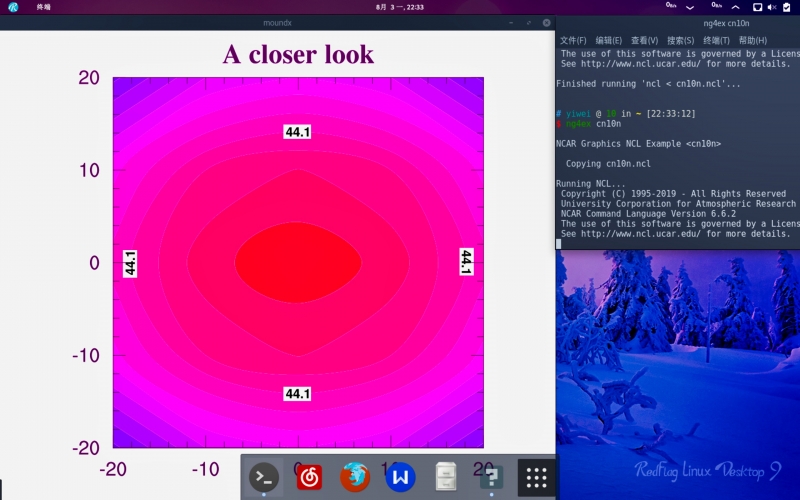Viewport: 800px width, 500px height.
Task: Open the 终端 application menu in top bar
Action: coord(44,7)
